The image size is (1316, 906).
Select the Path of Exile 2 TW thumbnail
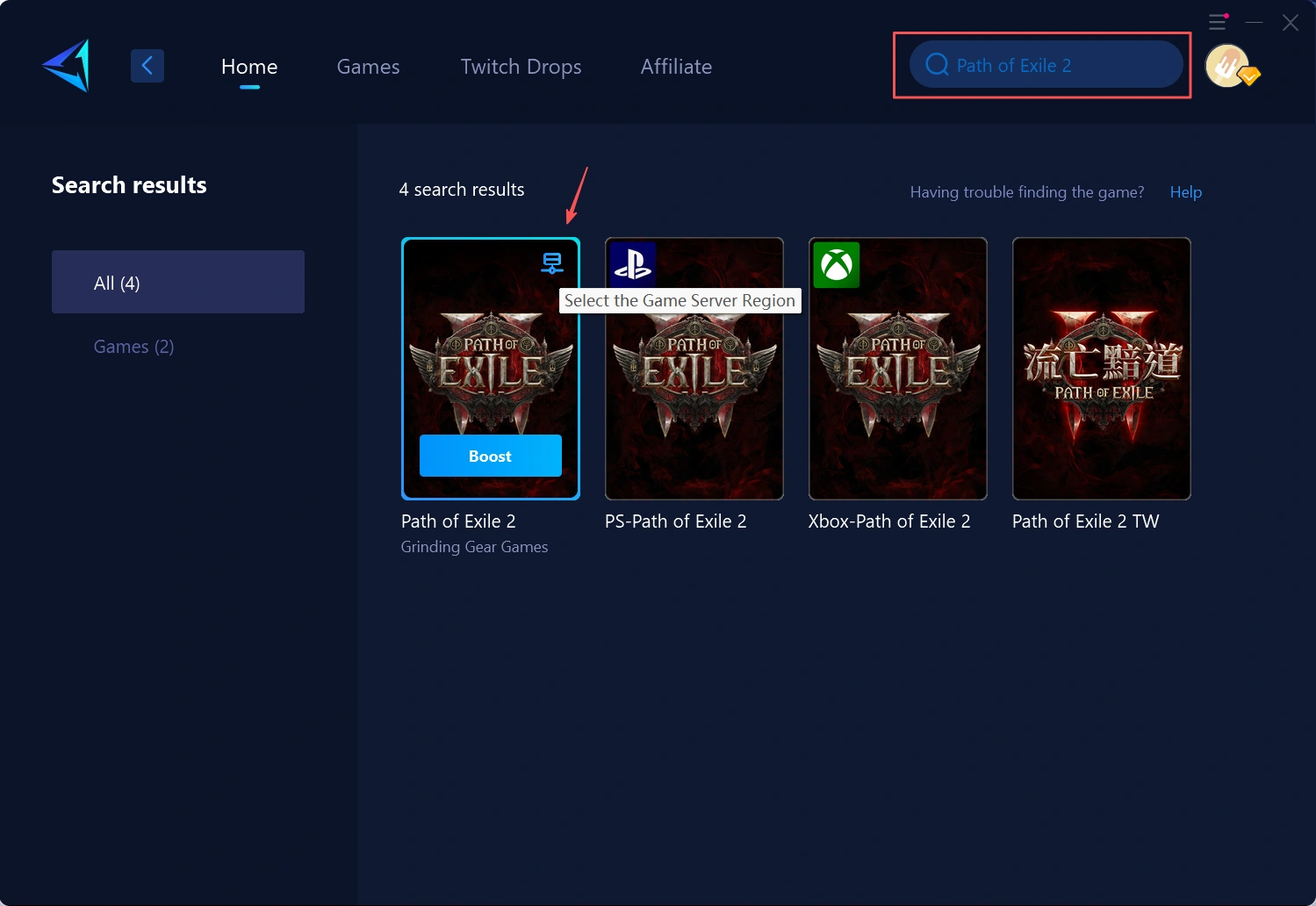pos(1101,369)
